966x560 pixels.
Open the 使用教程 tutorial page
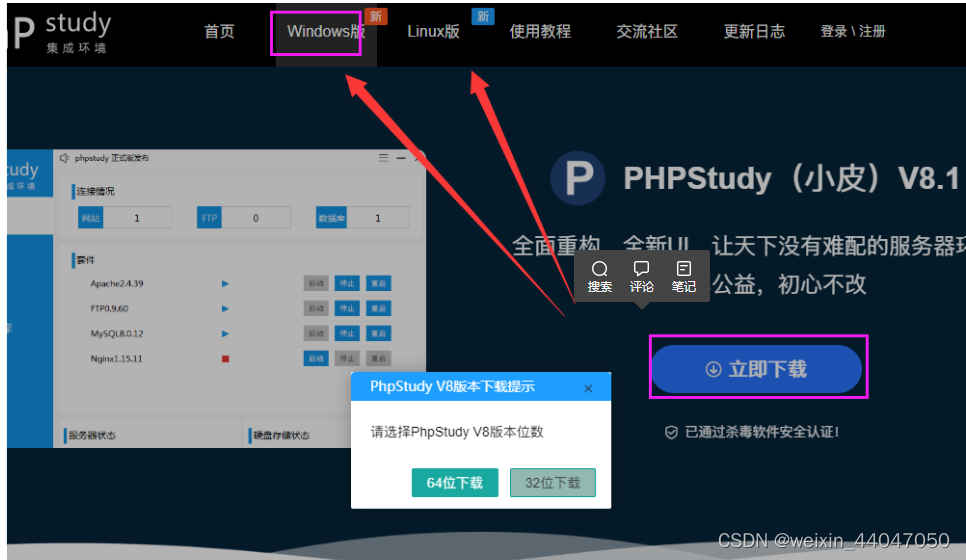pos(540,31)
